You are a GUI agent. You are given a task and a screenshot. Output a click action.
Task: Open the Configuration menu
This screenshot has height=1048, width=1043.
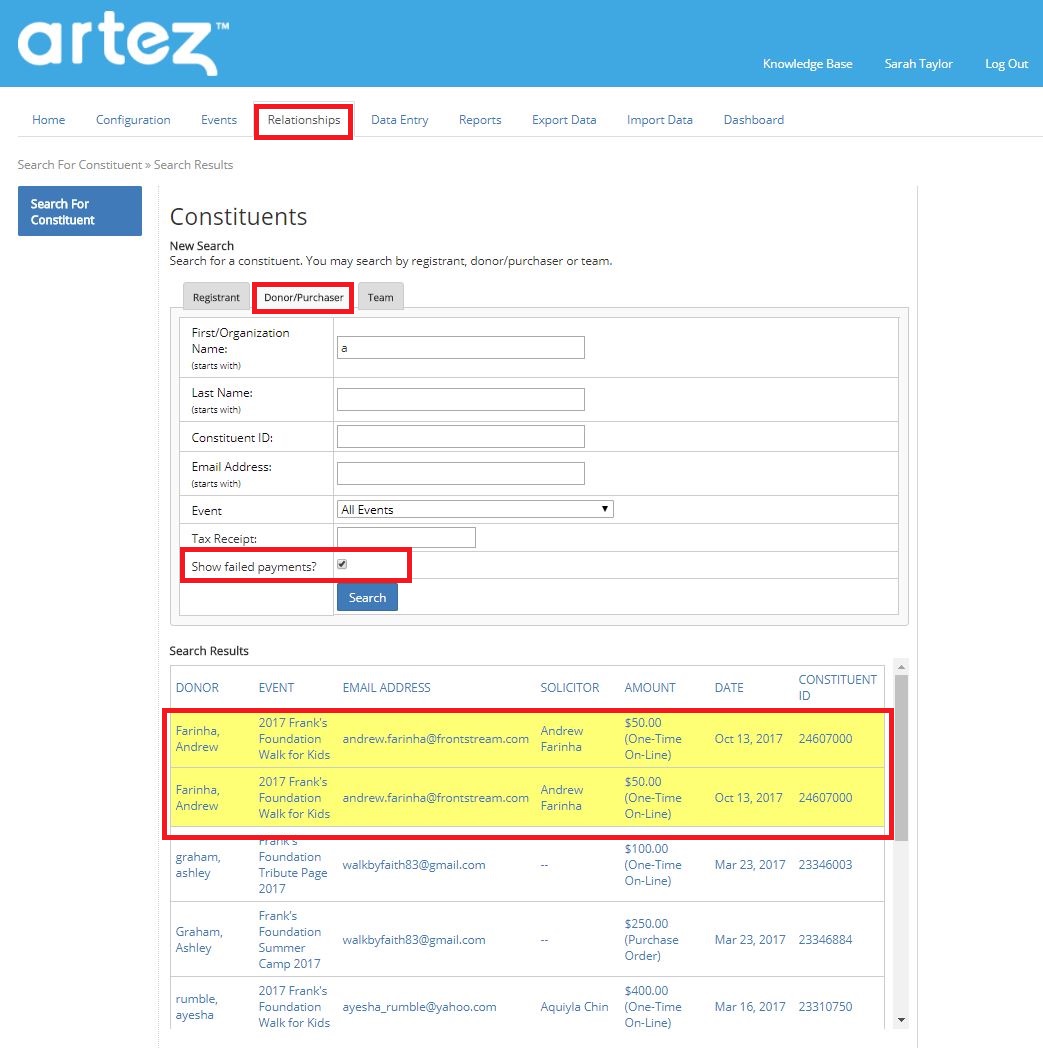coord(133,120)
